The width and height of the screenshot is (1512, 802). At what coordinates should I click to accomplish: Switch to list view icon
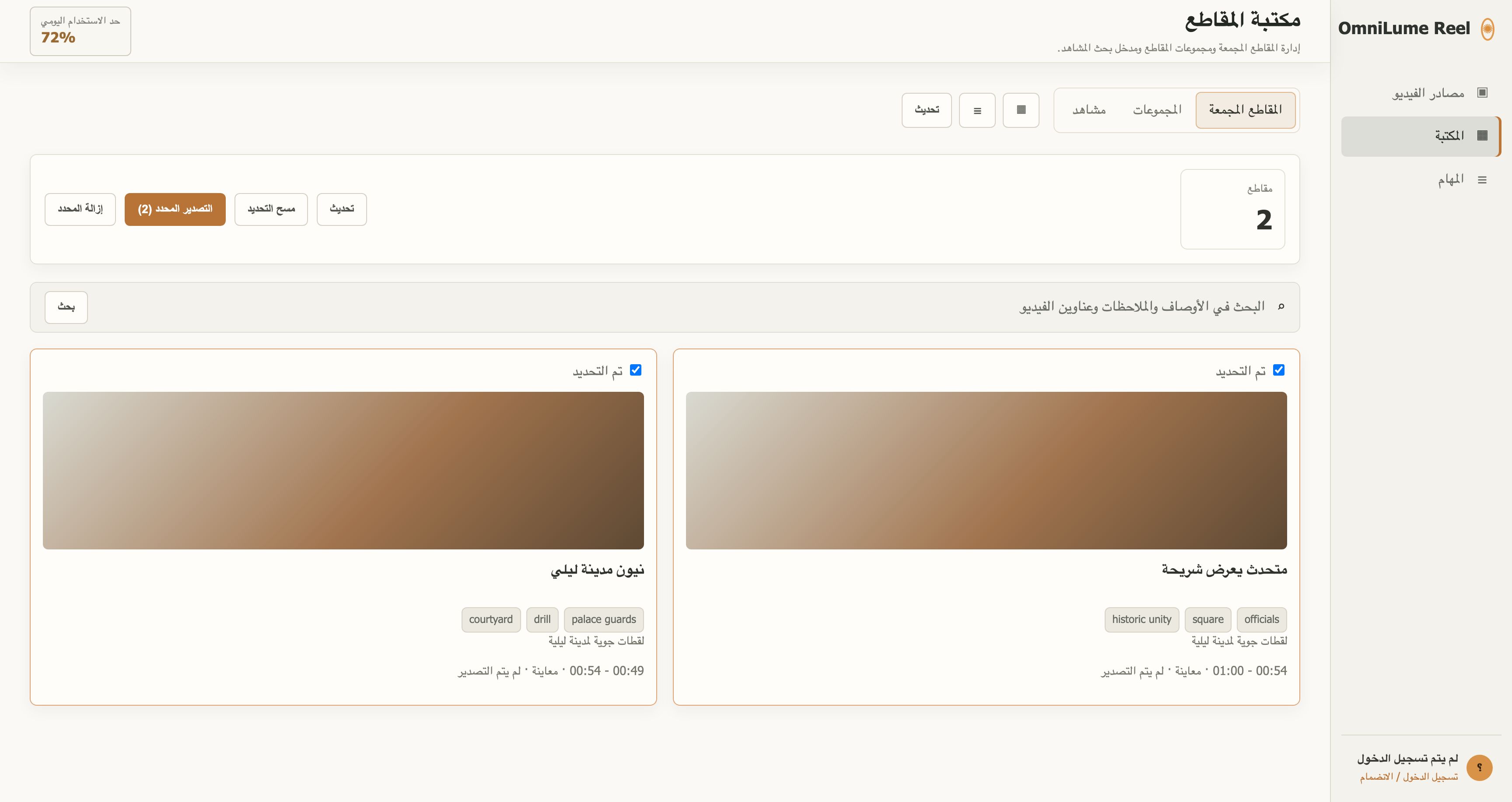977,110
